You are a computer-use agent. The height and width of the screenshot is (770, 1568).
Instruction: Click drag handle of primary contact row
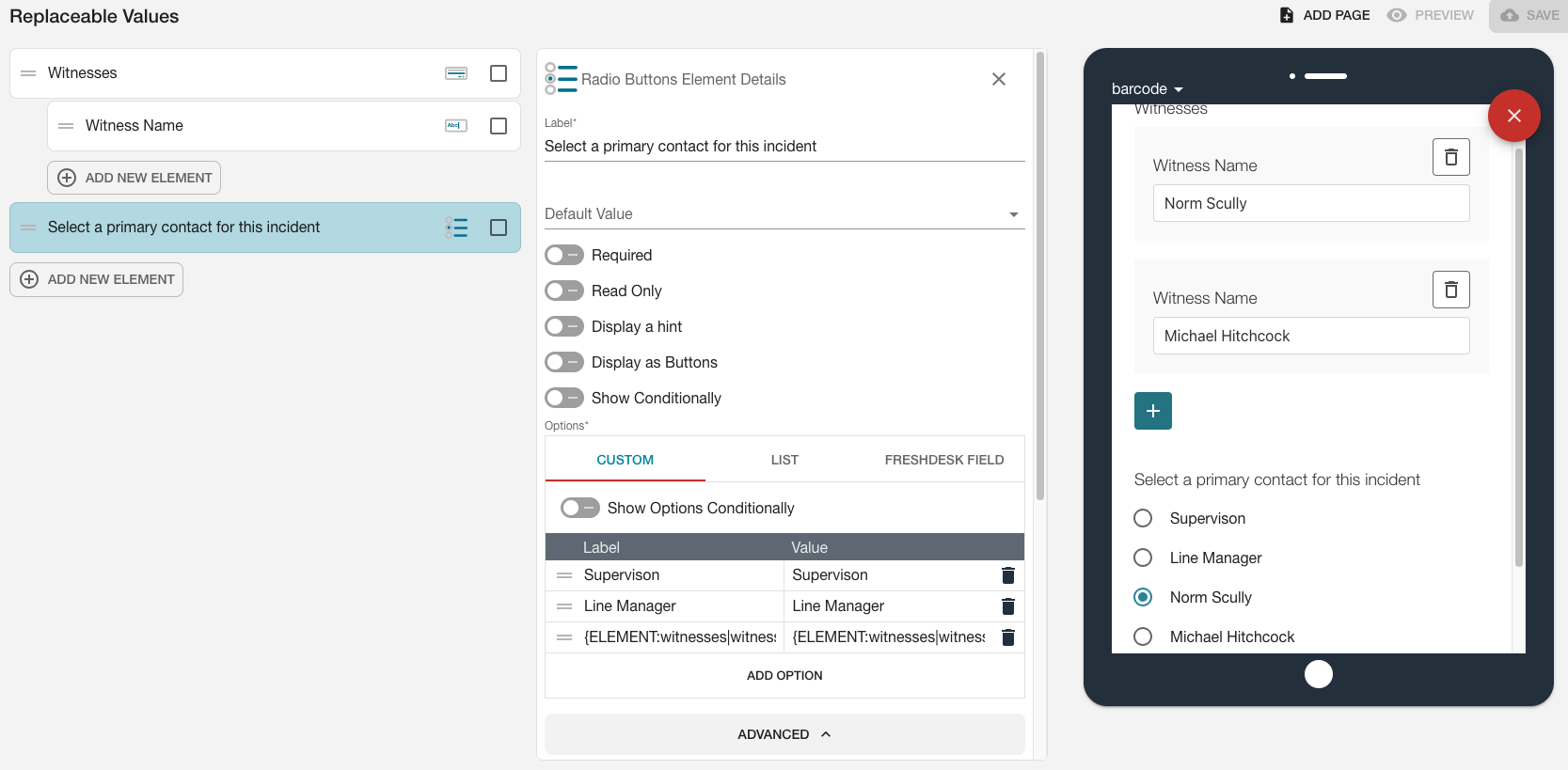tap(28, 228)
